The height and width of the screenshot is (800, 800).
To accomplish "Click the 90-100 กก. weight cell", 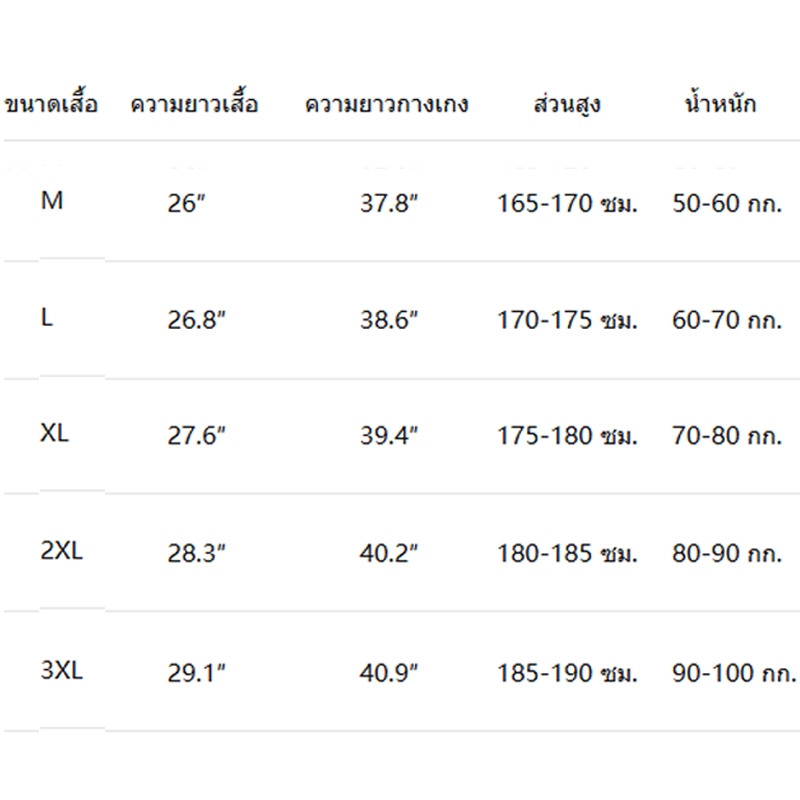I will [734, 673].
